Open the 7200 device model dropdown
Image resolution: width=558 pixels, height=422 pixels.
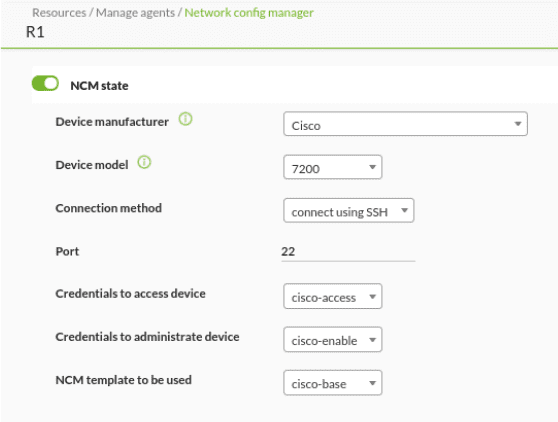pos(333,167)
